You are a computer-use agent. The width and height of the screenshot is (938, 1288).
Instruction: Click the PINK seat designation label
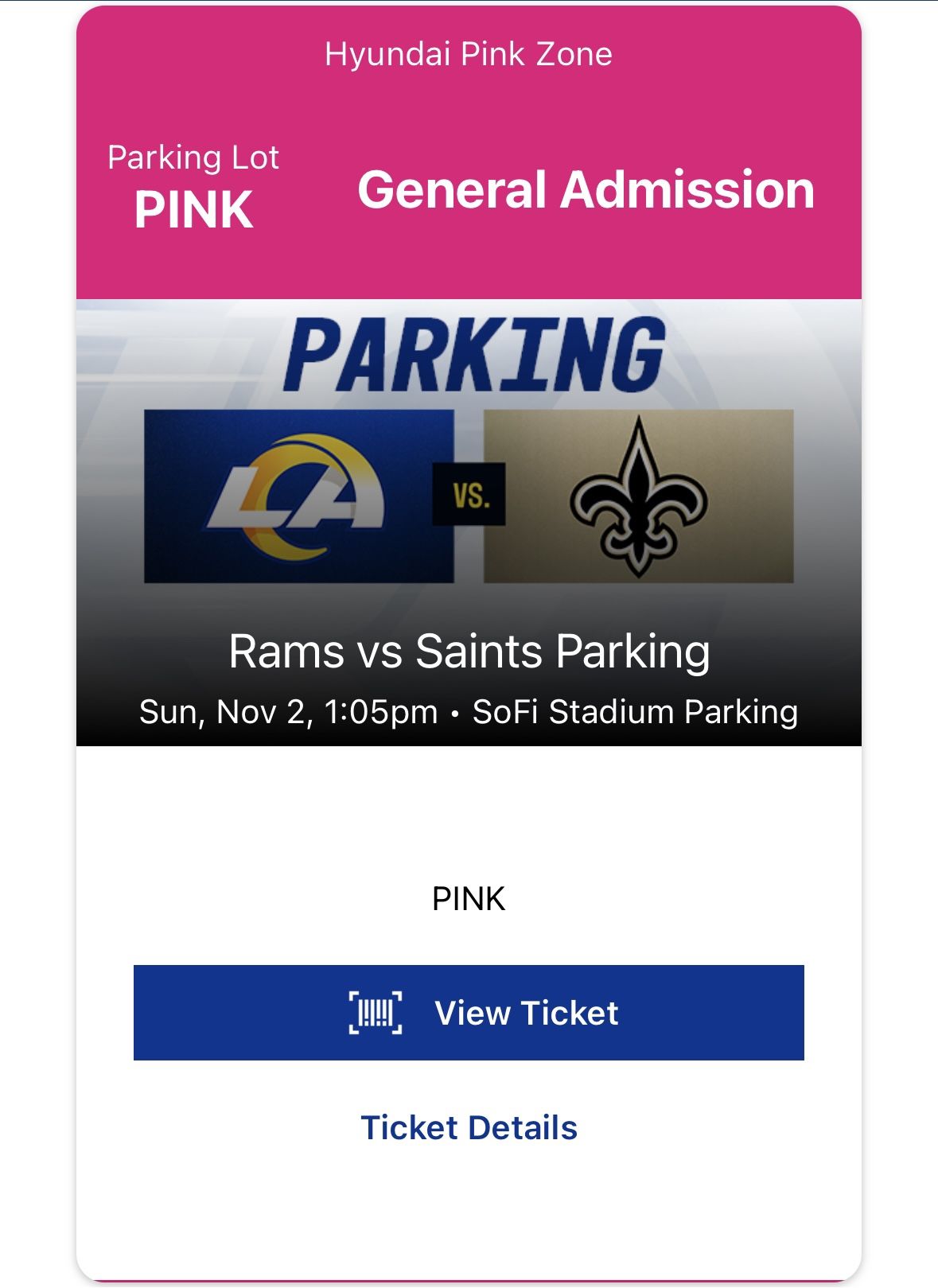tap(468, 898)
